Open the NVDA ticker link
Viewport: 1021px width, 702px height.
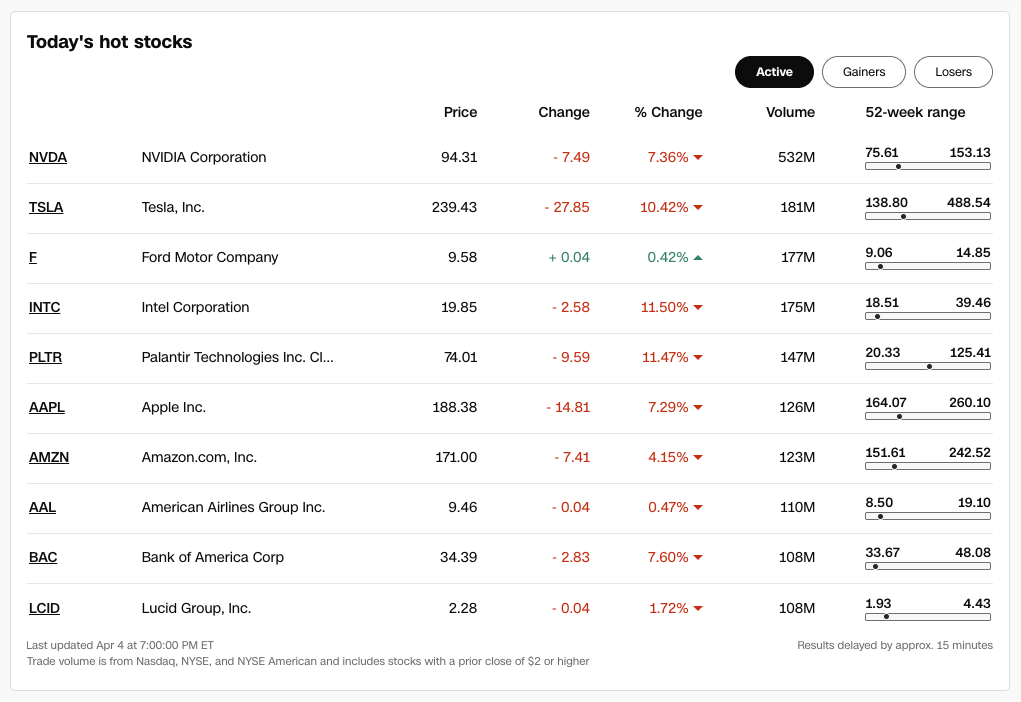tap(48, 157)
